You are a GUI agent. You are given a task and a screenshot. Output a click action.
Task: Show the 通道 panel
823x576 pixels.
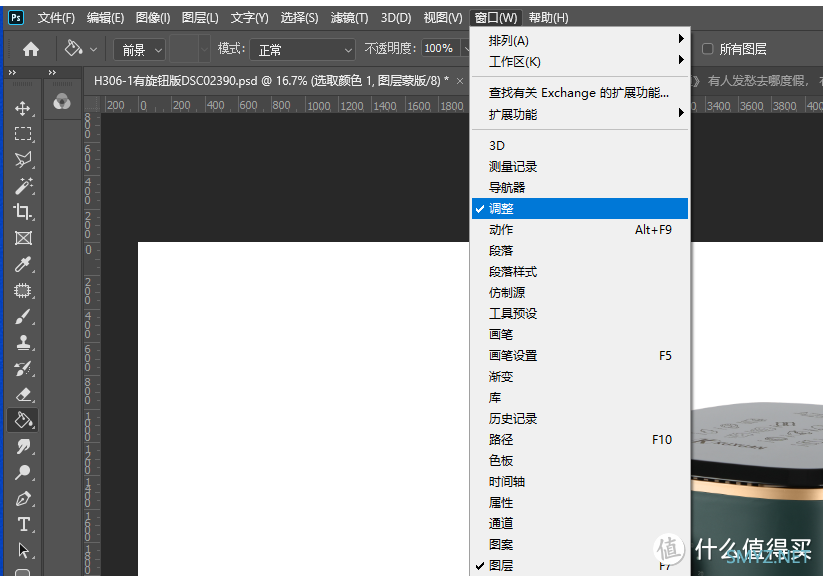point(579,523)
